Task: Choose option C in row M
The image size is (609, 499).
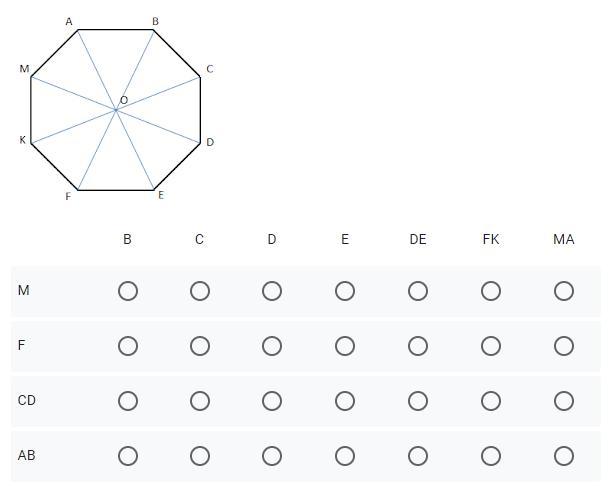Action: pyautogui.click(x=200, y=291)
